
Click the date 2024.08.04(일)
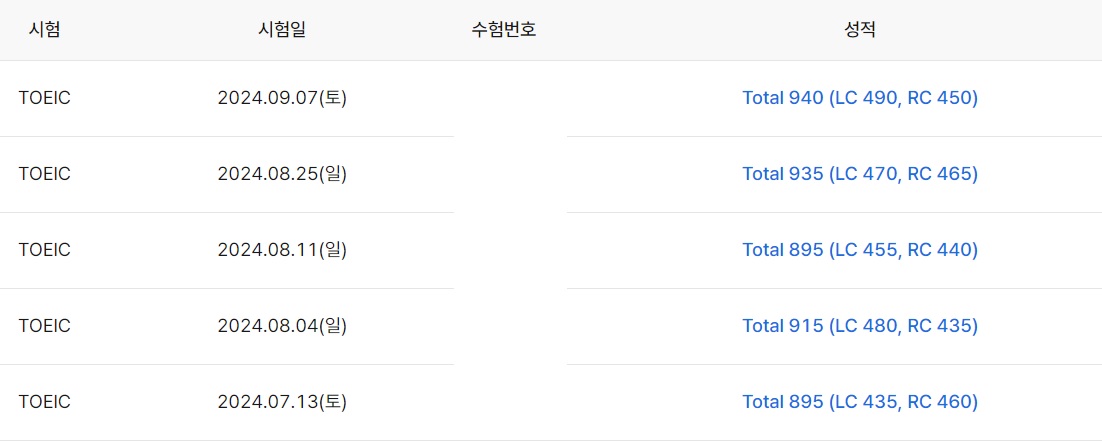282,326
